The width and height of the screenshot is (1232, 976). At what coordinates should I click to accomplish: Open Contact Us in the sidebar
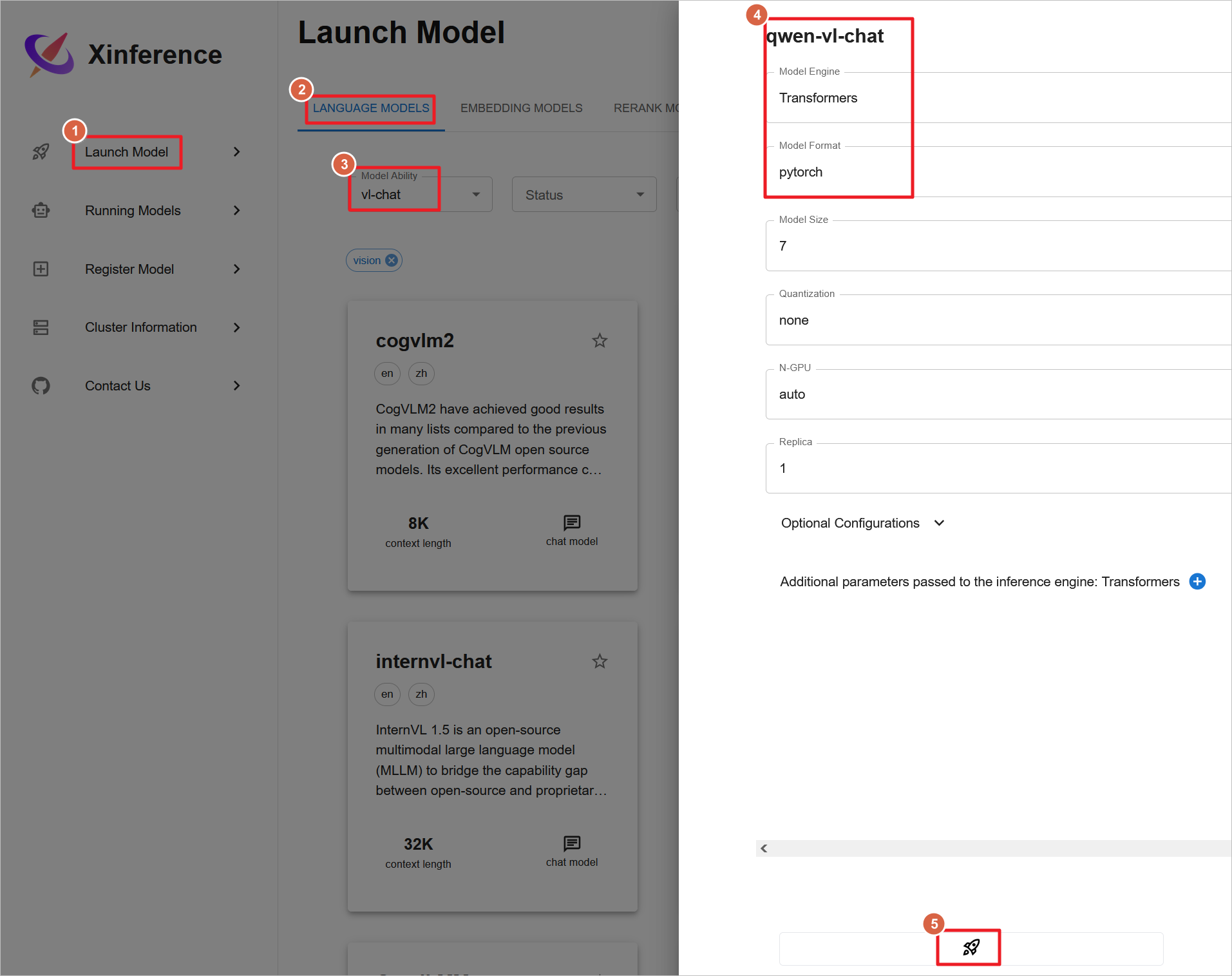(137, 386)
